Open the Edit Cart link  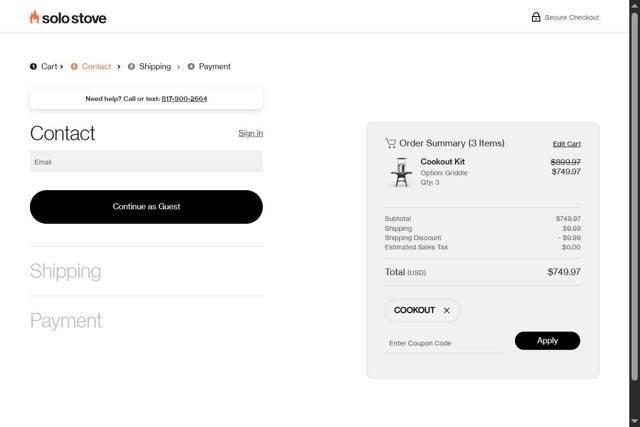[566, 144]
